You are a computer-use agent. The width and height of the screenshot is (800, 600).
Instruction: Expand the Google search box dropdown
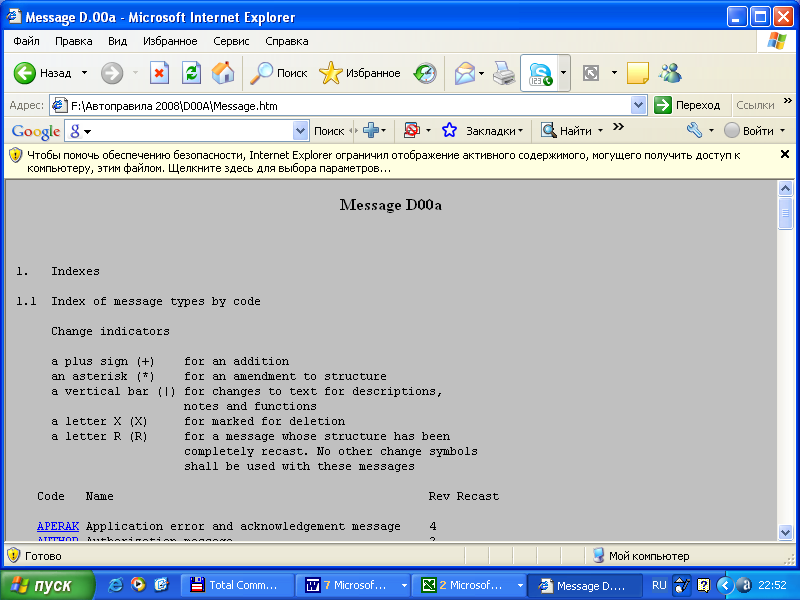(301, 131)
